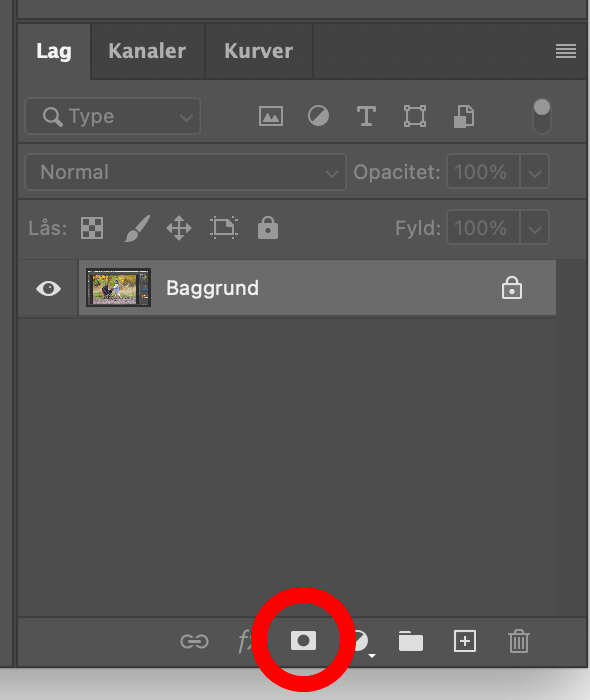590x700 pixels.
Task: Filter for adjustment layers half-circle icon
Action: pos(318,116)
